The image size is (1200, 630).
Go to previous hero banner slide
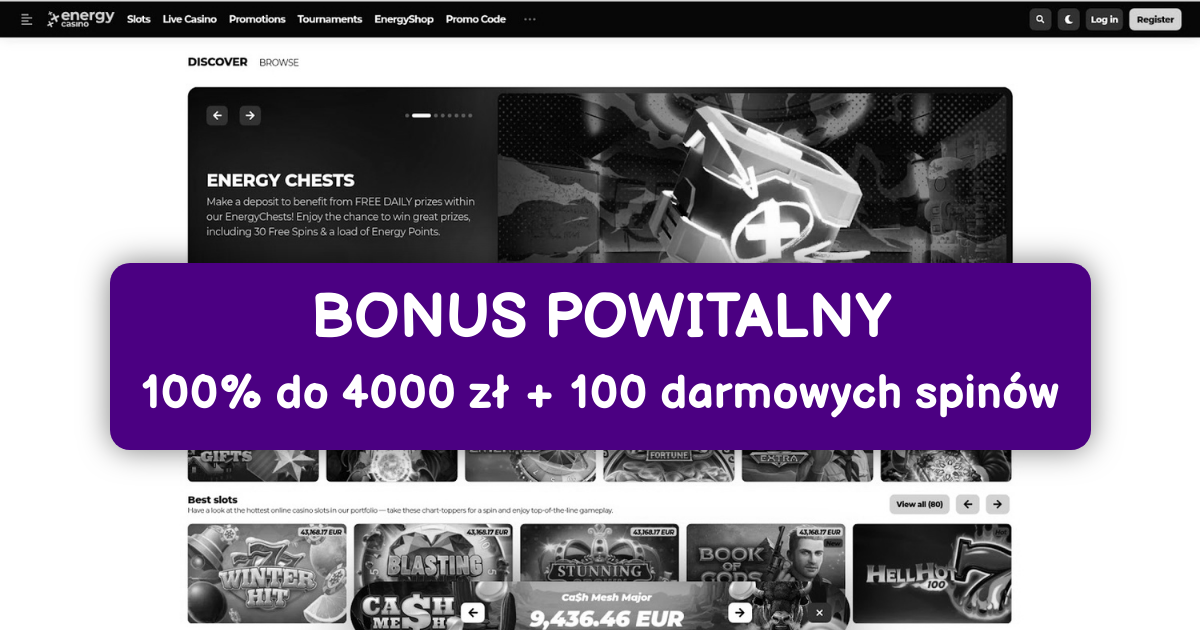tap(217, 115)
